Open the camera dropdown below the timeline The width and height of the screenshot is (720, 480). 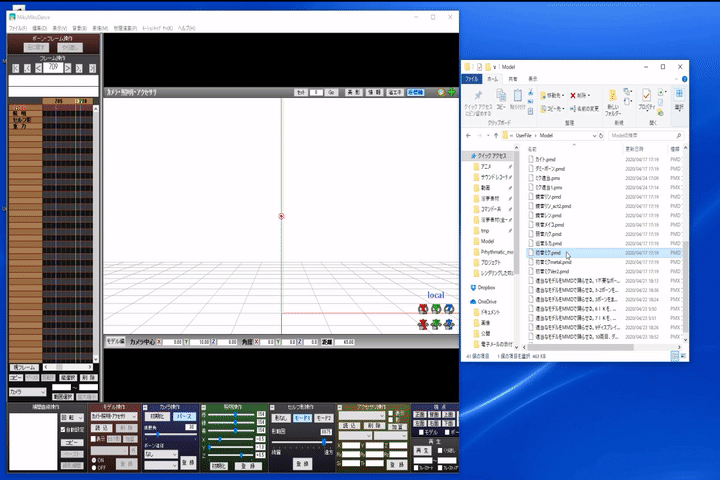[x=28, y=392]
